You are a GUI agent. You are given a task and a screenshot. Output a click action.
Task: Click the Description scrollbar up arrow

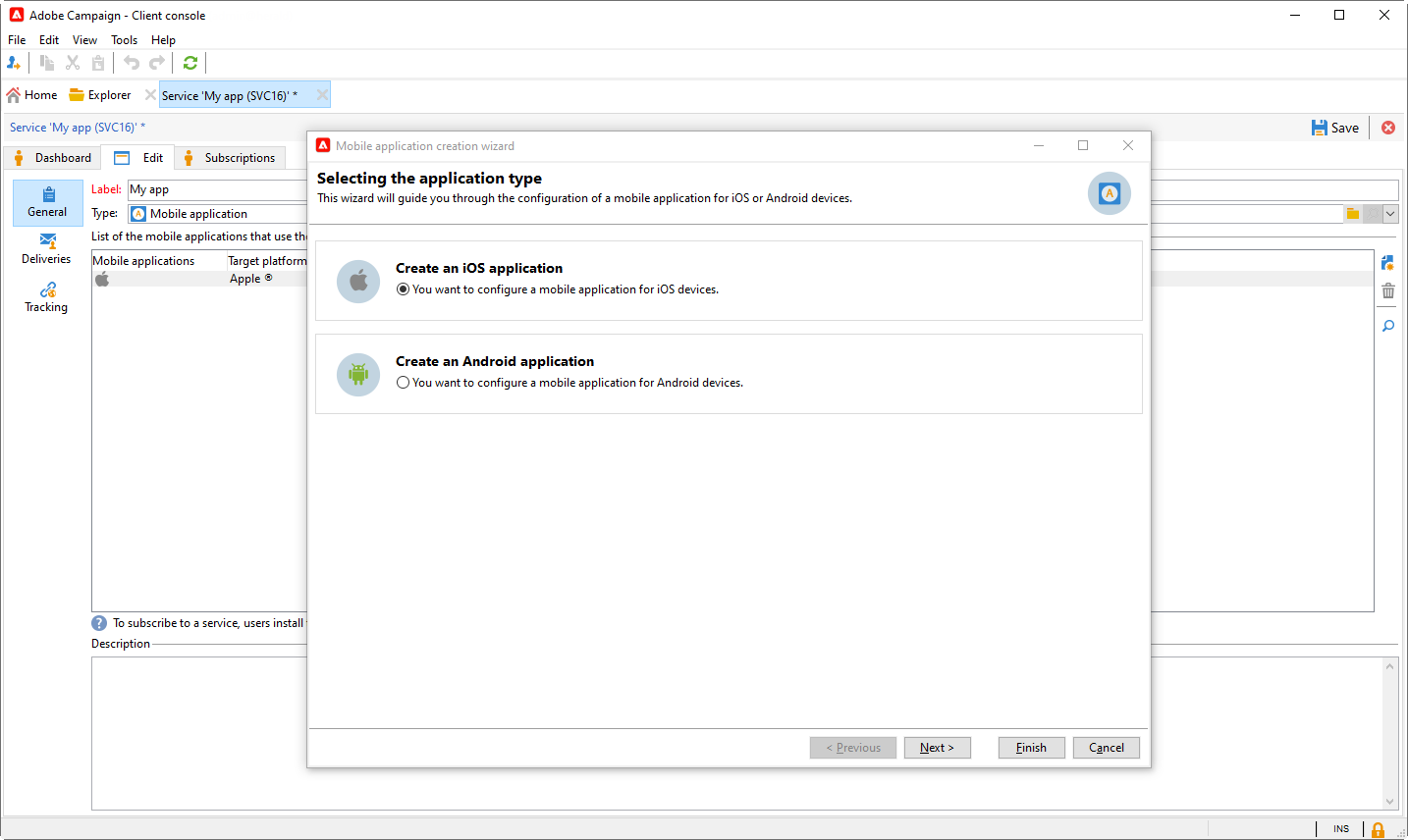(1389, 666)
